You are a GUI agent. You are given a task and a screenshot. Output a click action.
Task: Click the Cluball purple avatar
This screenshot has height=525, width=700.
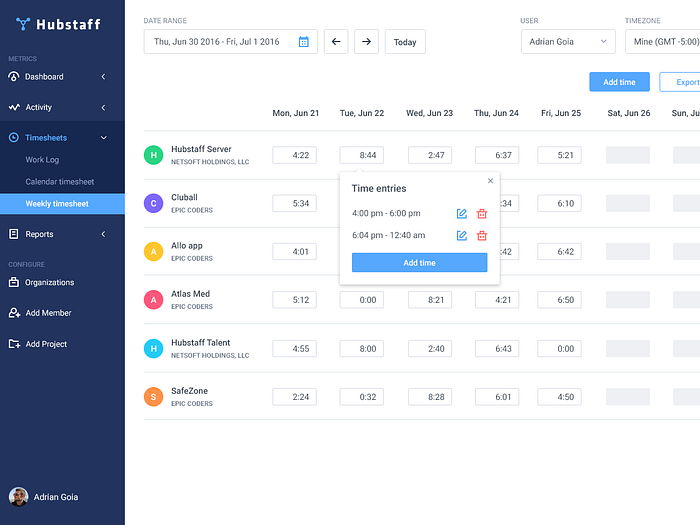(x=153, y=203)
